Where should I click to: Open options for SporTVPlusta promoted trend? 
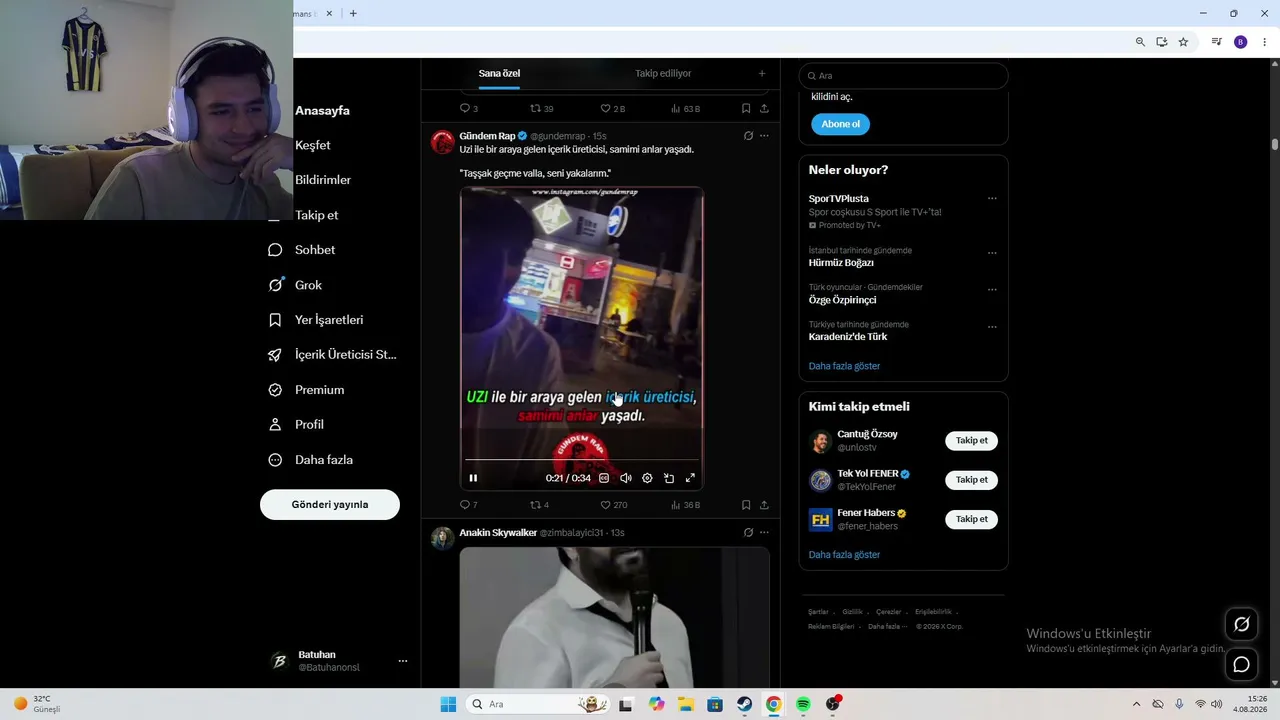pyautogui.click(x=992, y=198)
